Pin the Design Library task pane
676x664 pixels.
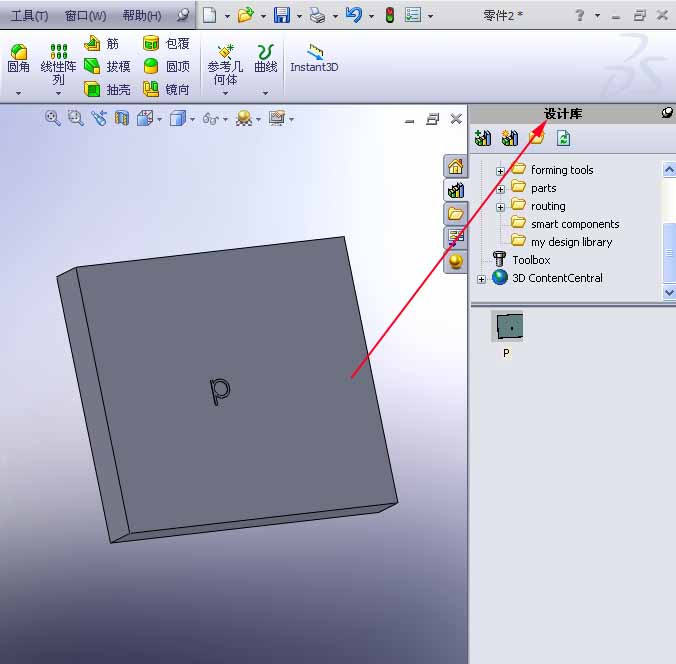coord(667,113)
